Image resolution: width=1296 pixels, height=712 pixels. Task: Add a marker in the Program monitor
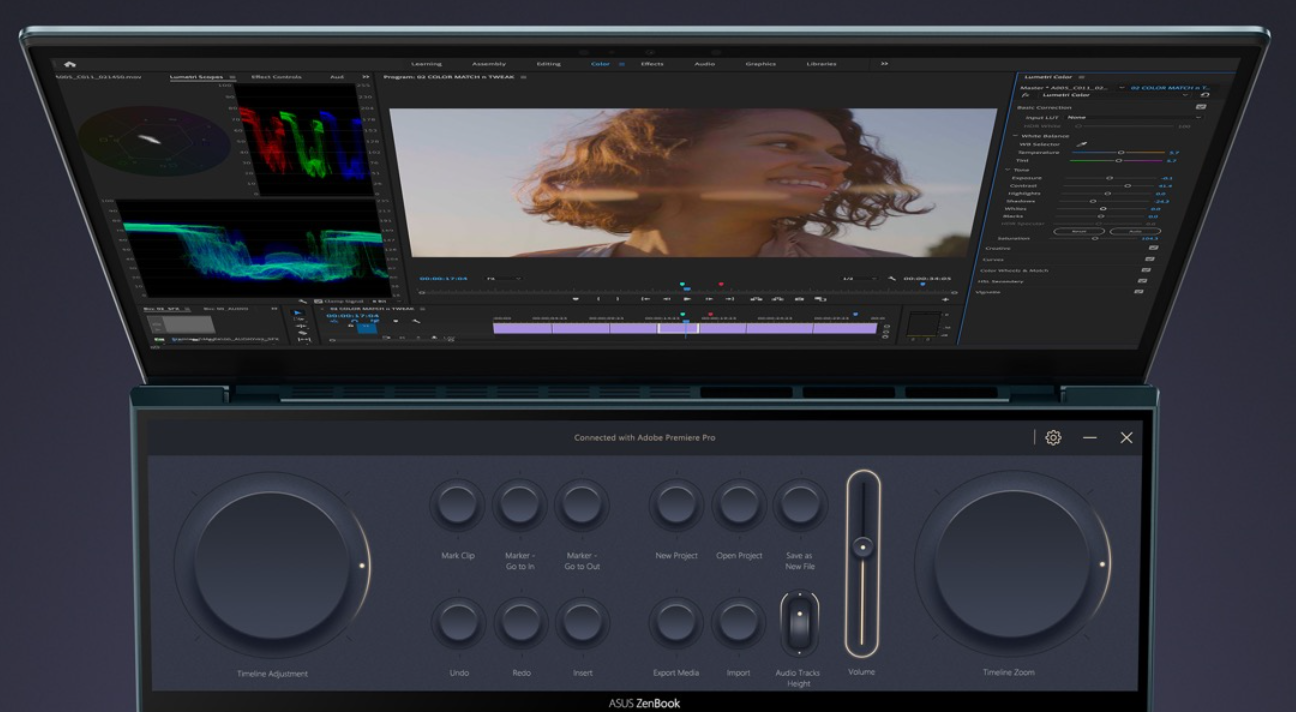pos(575,298)
